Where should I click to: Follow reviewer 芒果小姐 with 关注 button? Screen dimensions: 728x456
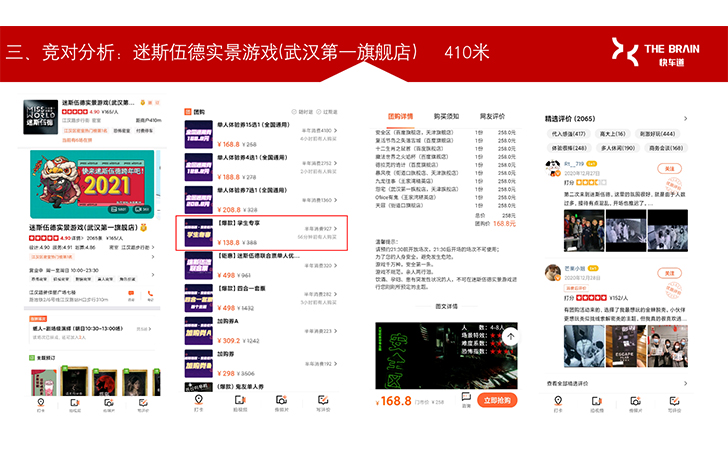[669, 273]
